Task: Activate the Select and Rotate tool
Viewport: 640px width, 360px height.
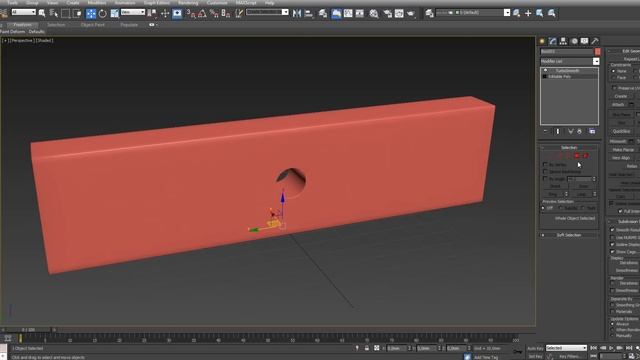Action: click(x=102, y=13)
